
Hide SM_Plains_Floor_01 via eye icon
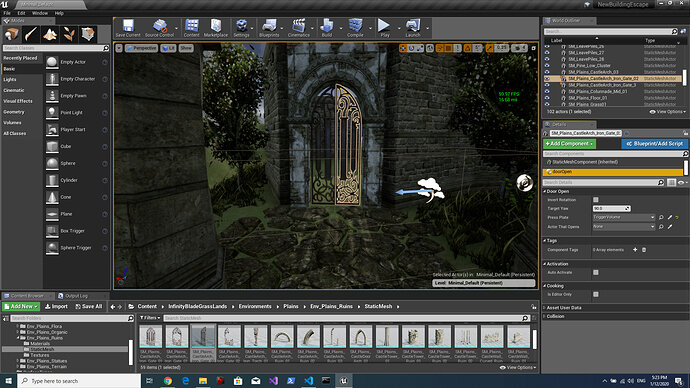547,98
